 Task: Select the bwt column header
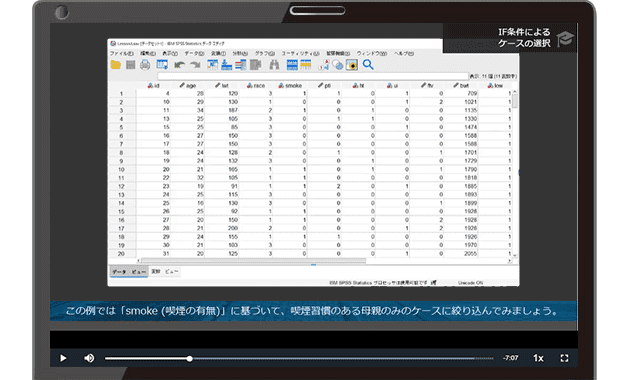461,86
